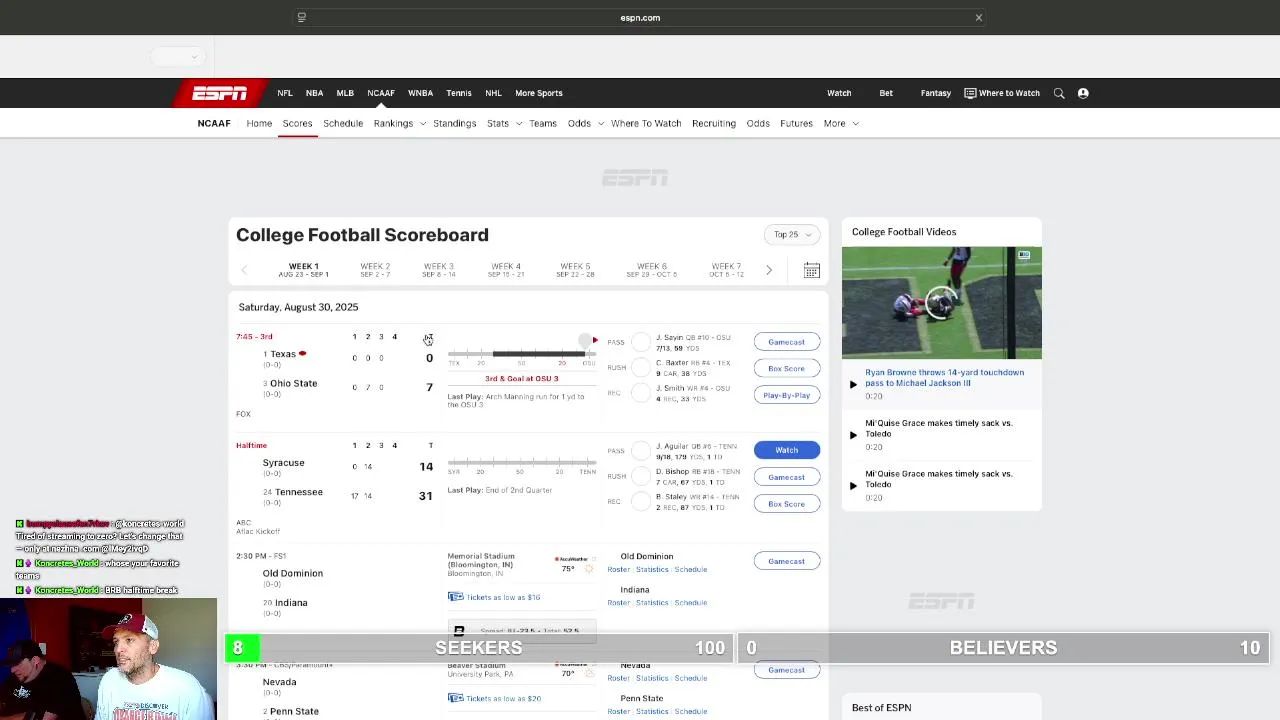Open the user profile icon

(1083, 93)
